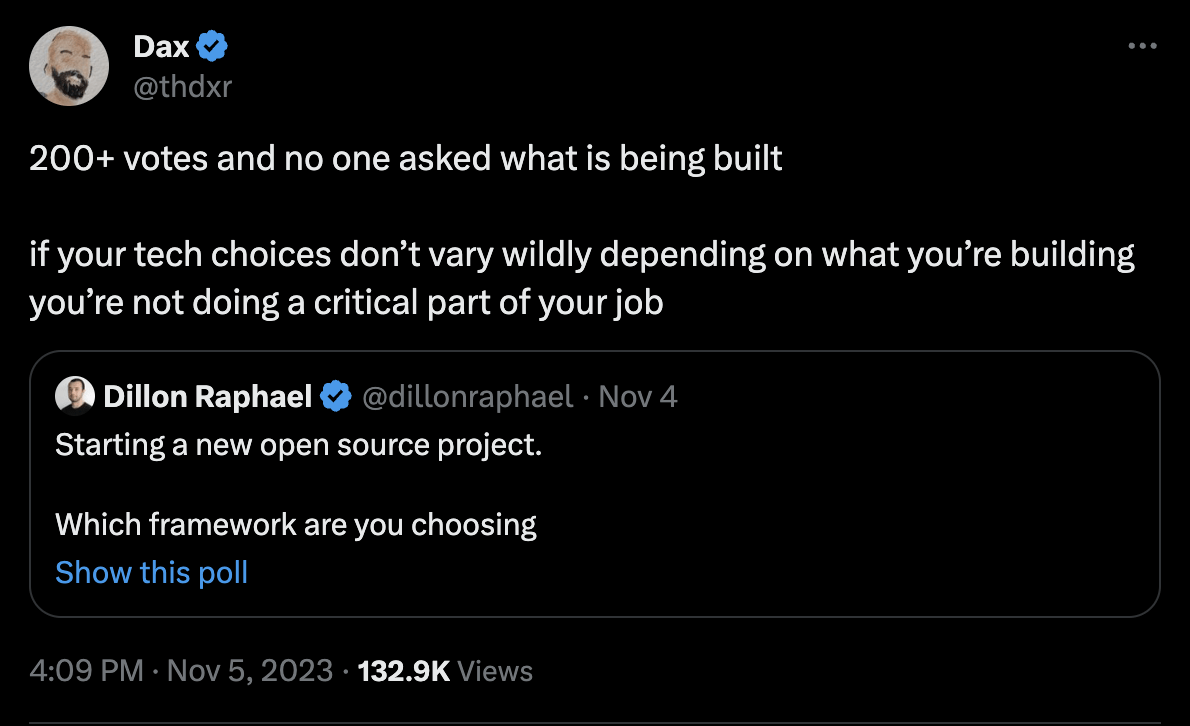Click the Dillon Raphael author name

[x=207, y=397]
